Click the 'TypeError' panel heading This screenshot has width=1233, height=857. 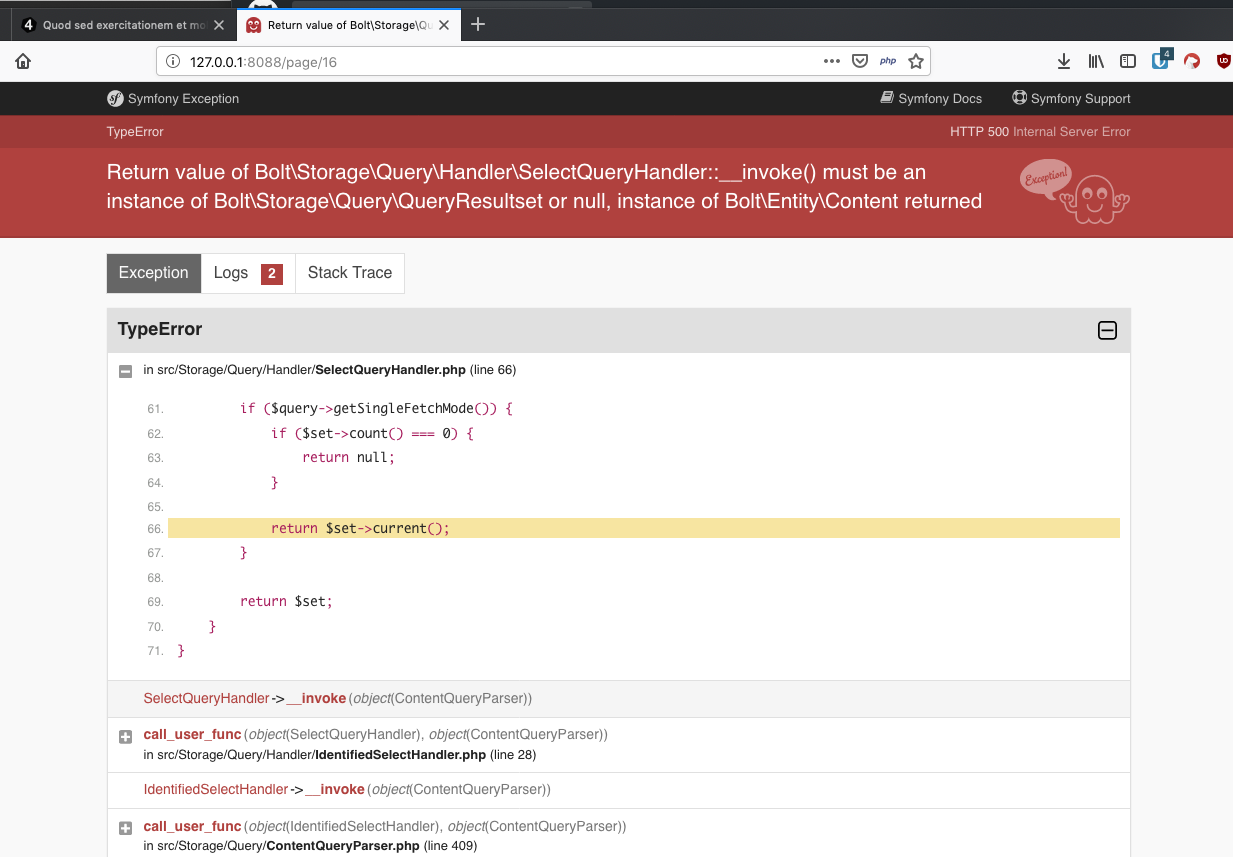160,329
